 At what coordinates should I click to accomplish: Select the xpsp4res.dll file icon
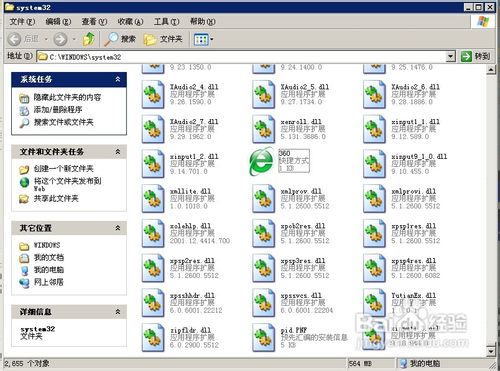374,268
